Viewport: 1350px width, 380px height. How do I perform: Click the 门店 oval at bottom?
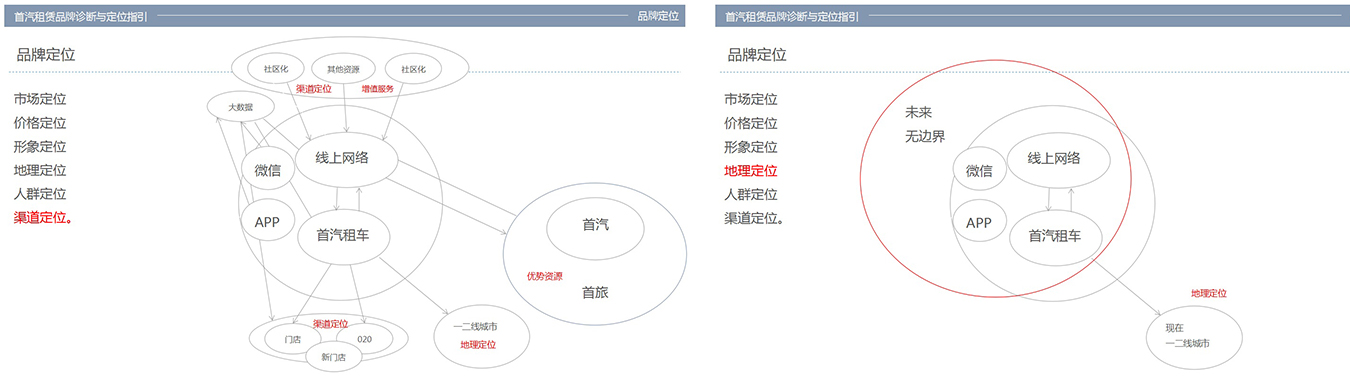click(x=293, y=339)
